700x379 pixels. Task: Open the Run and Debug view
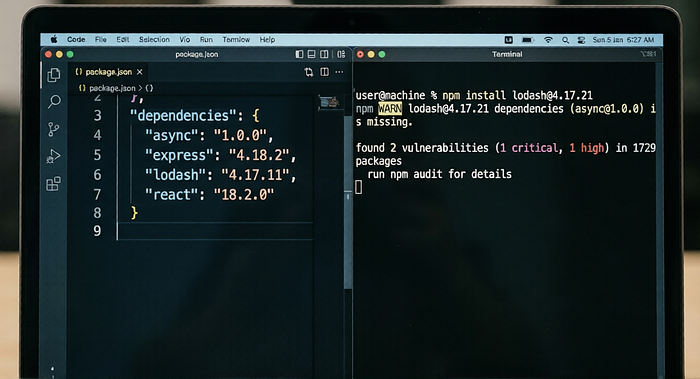(54, 157)
